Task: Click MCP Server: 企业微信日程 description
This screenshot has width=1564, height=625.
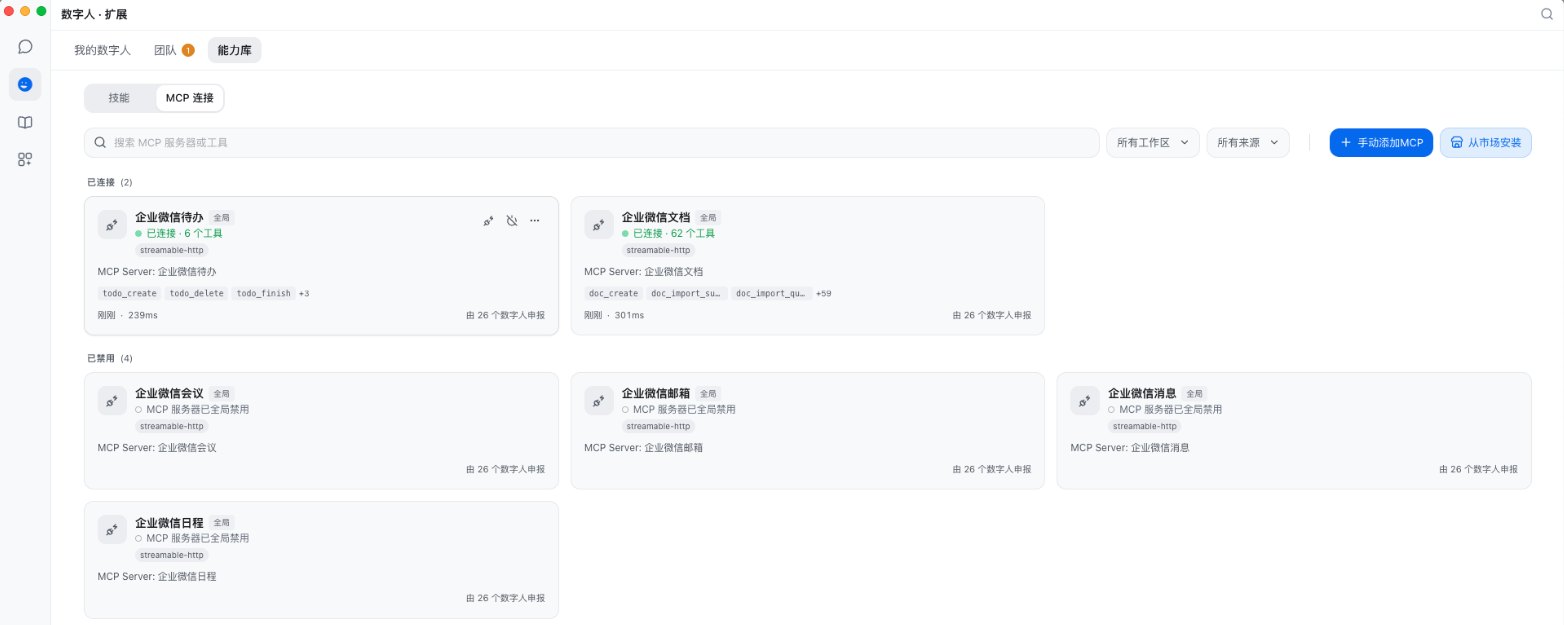Action: click(x=157, y=577)
